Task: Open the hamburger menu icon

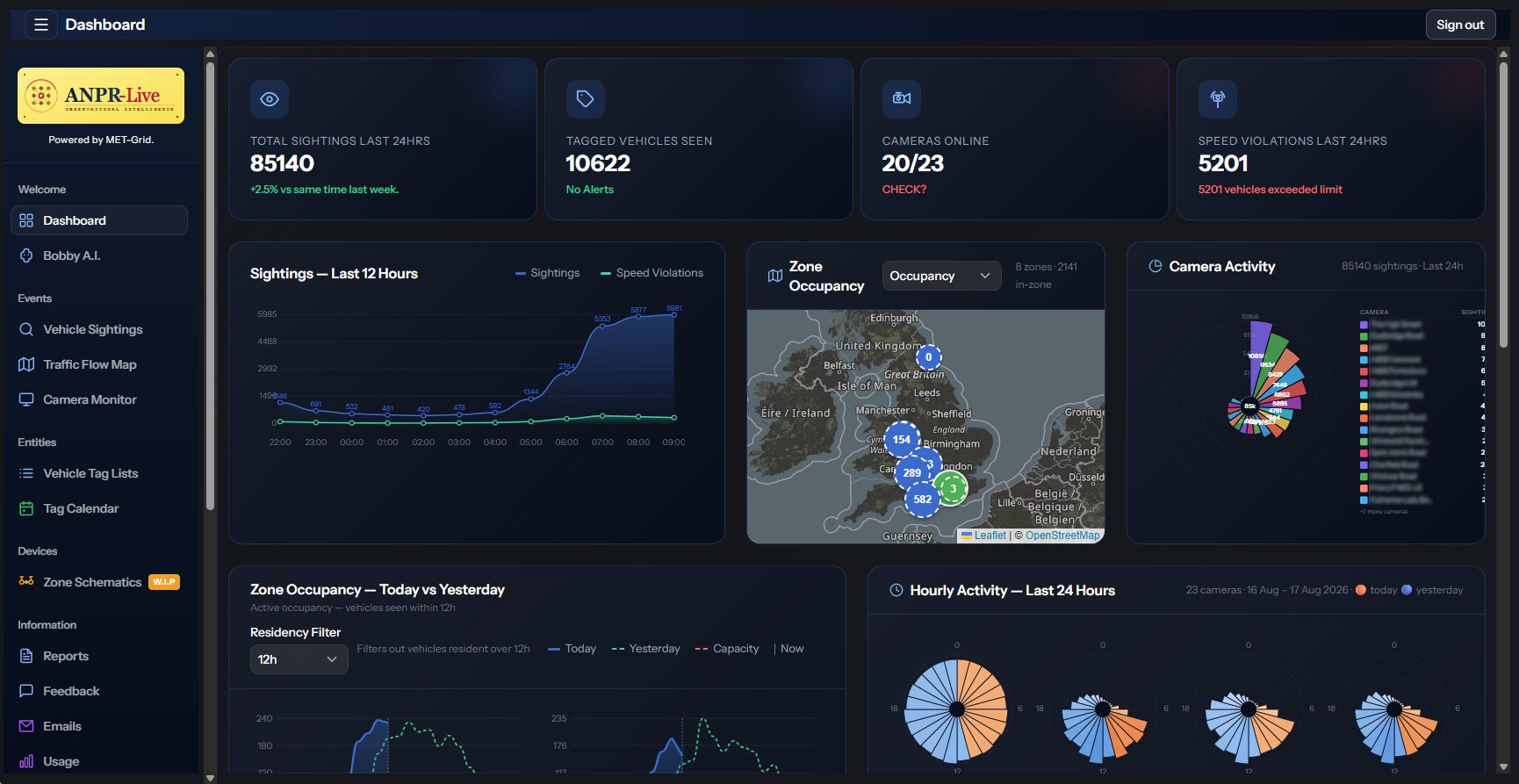Action: pos(40,25)
